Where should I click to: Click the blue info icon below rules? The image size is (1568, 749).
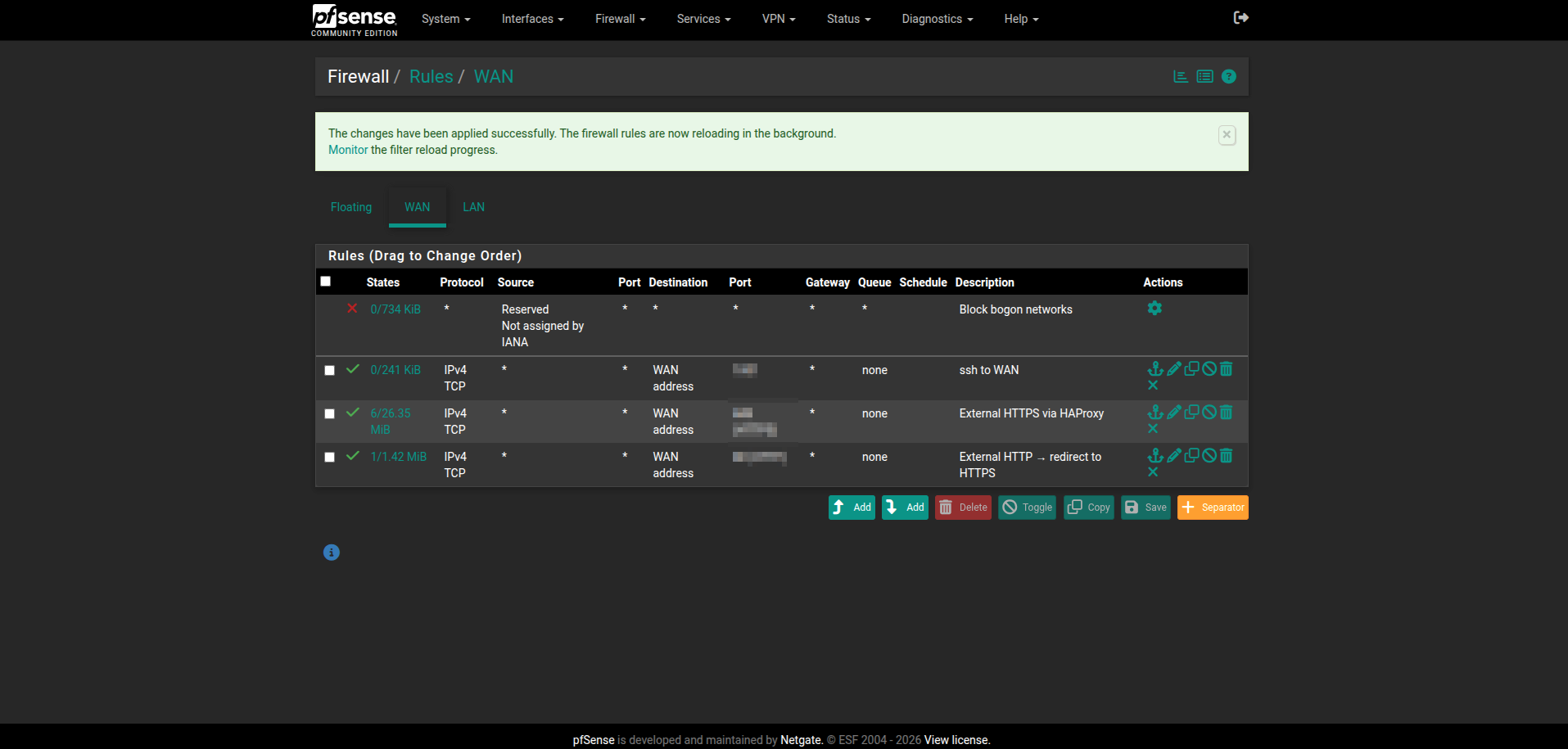pos(331,553)
